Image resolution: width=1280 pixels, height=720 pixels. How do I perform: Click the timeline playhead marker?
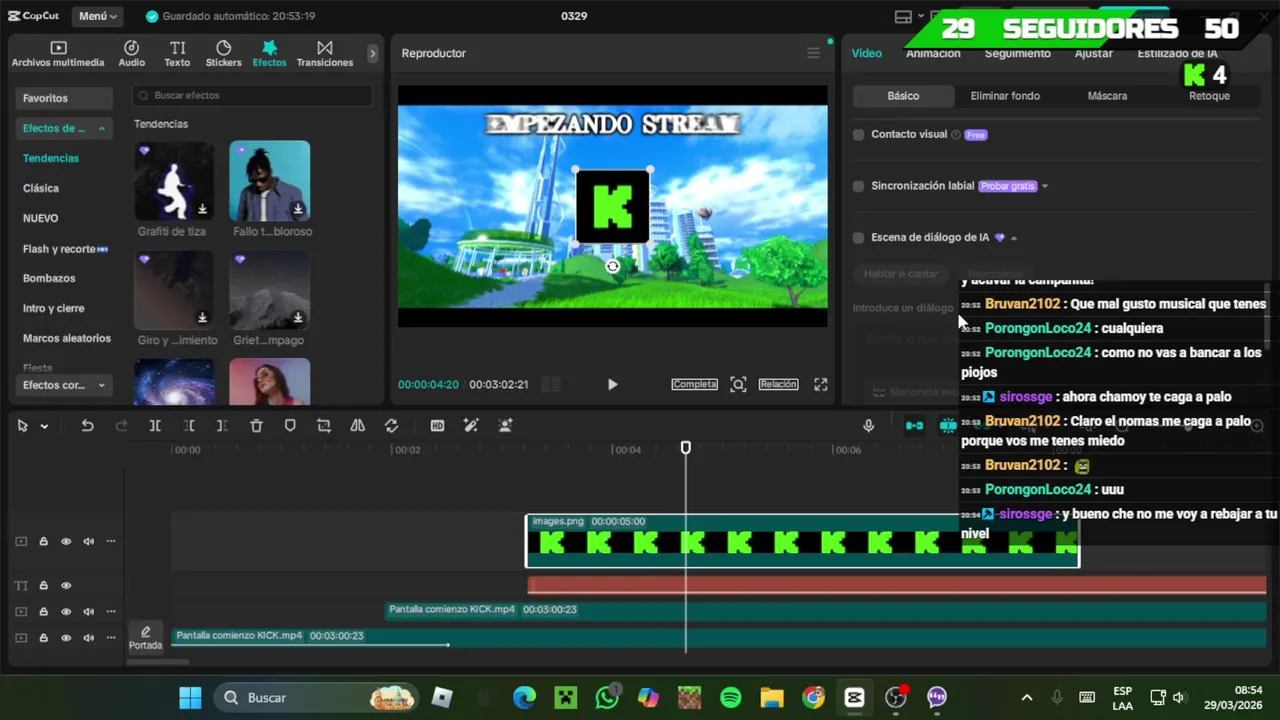click(686, 448)
